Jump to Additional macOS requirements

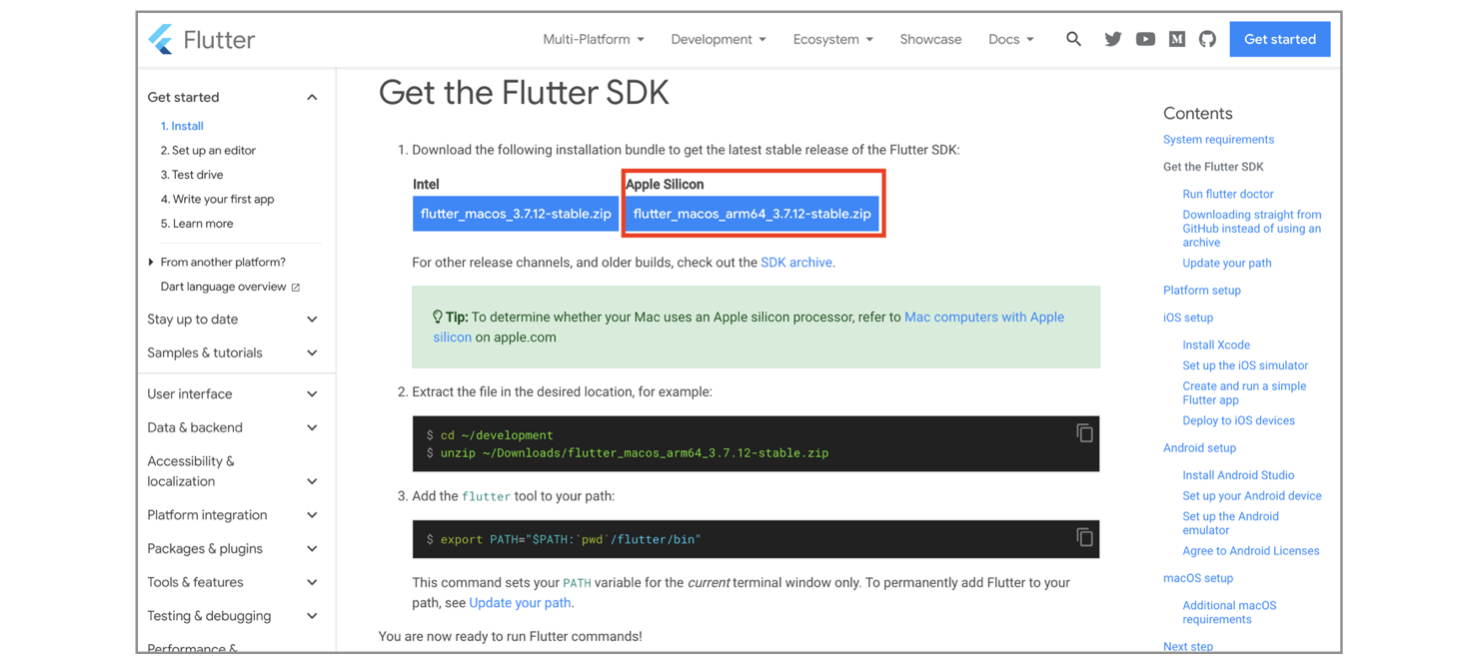tap(1229, 612)
